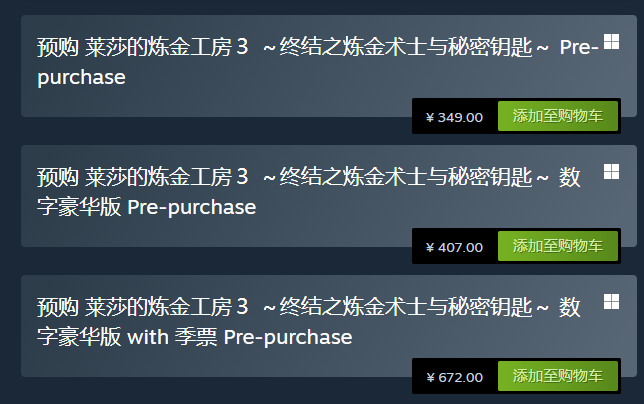Click the Windows platform icon on the ¥349.00 package
This screenshot has height=404, width=644.
pyautogui.click(x=611, y=41)
